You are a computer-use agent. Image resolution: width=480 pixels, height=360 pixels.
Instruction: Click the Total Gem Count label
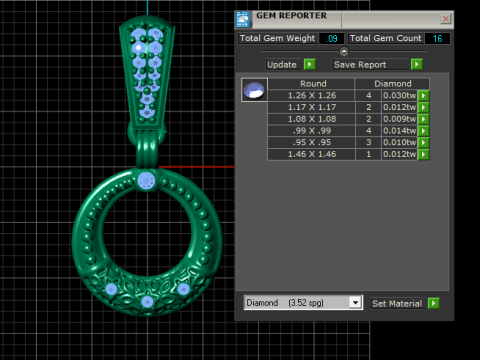pos(386,38)
